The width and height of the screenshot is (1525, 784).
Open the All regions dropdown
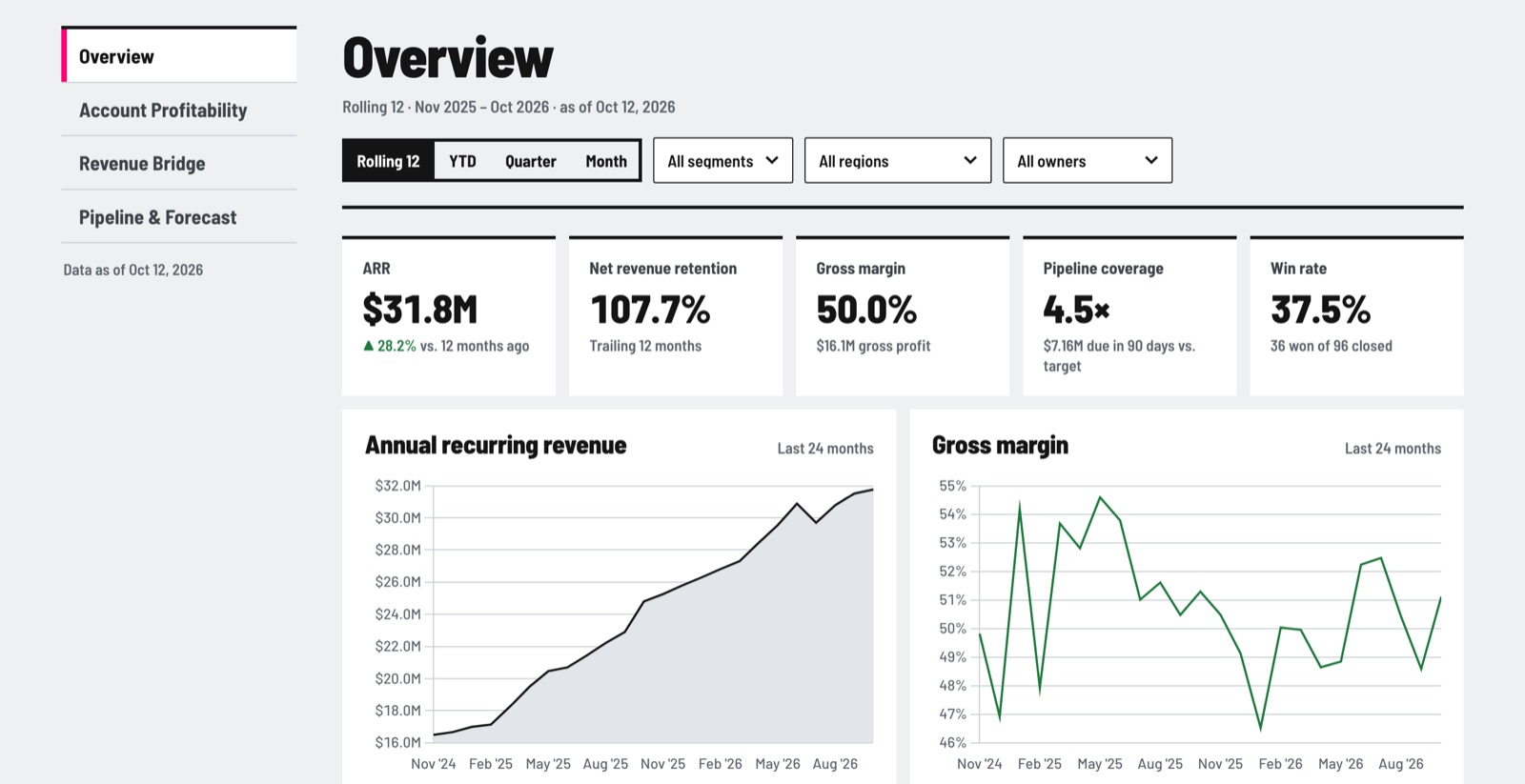tap(898, 161)
